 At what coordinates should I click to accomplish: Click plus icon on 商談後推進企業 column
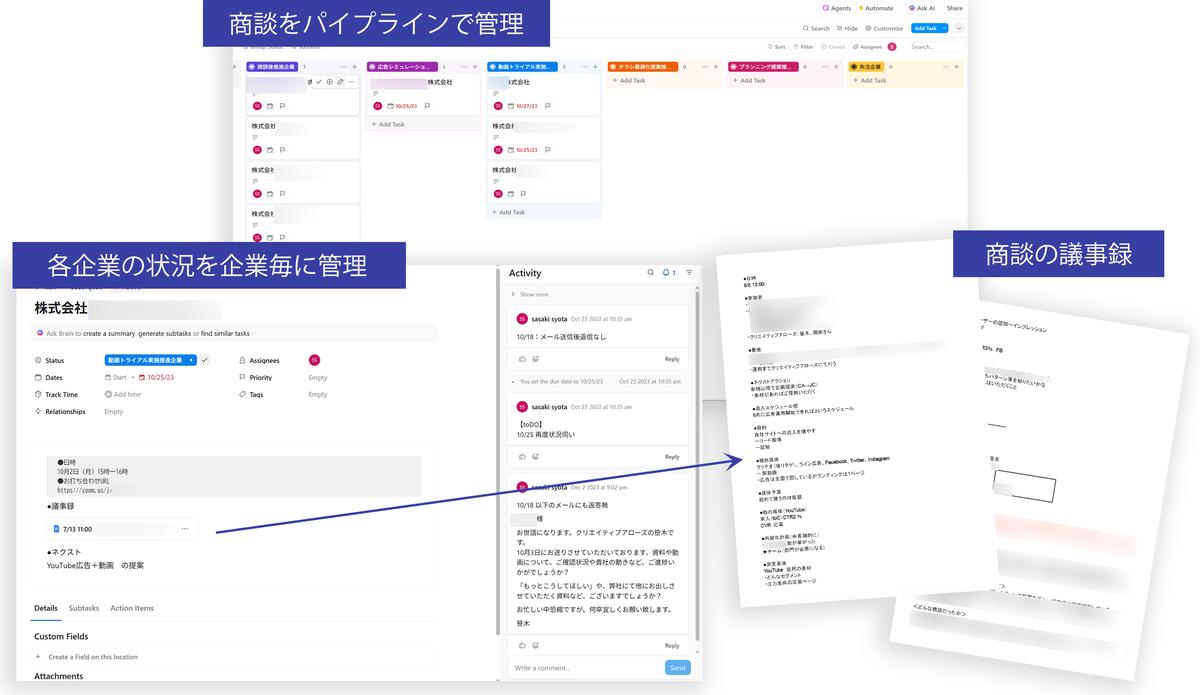tap(353, 66)
